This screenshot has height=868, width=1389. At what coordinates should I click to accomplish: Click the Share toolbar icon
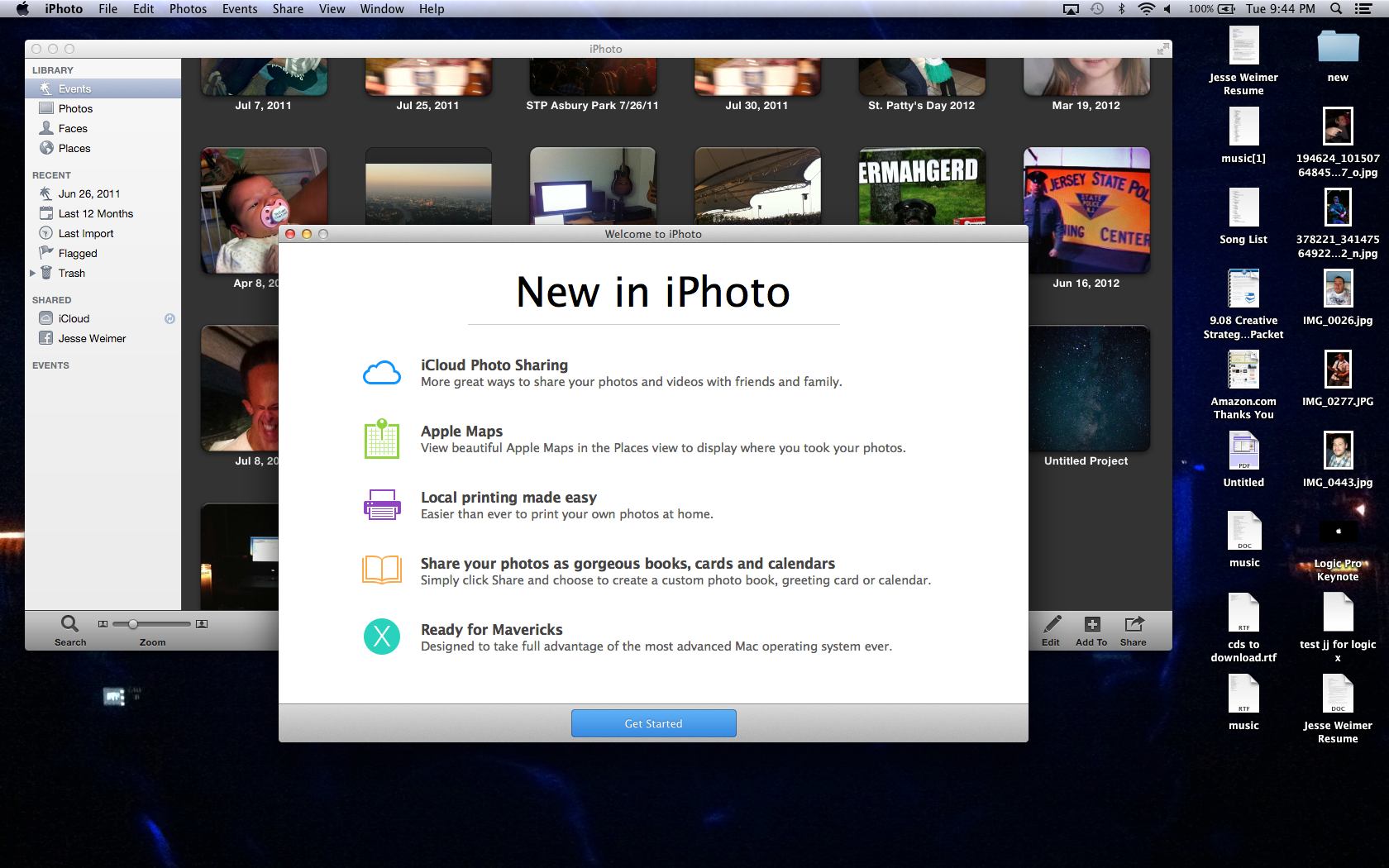click(x=1134, y=624)
